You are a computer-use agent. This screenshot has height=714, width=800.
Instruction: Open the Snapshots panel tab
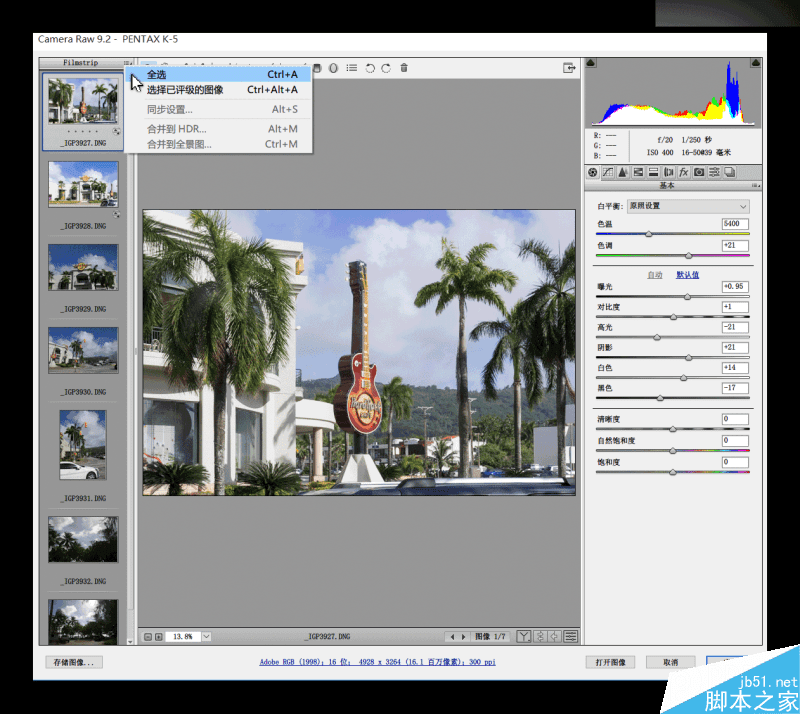(x=730, y=173)
